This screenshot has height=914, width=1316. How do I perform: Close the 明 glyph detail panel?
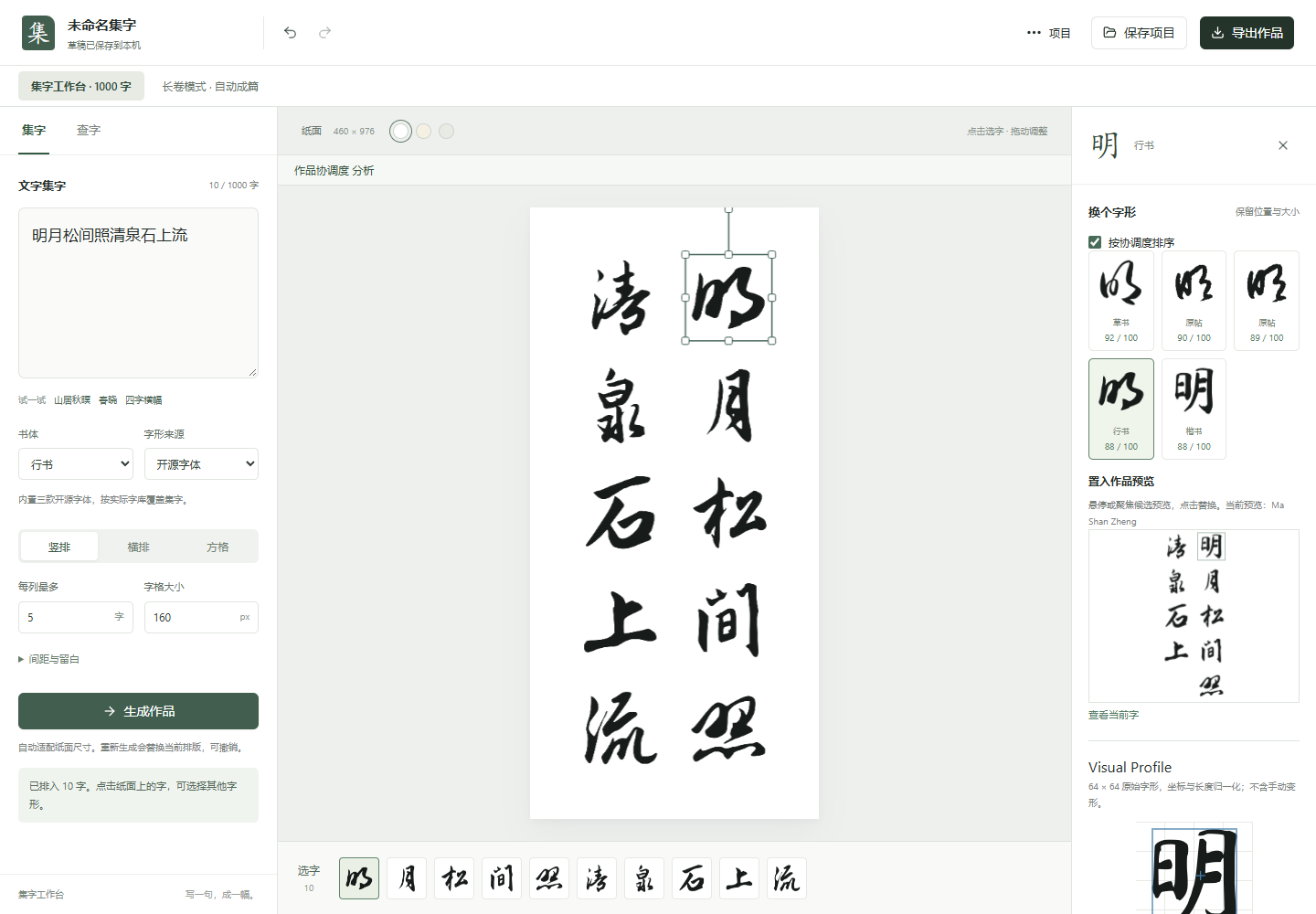click(x=1283, y=145)
